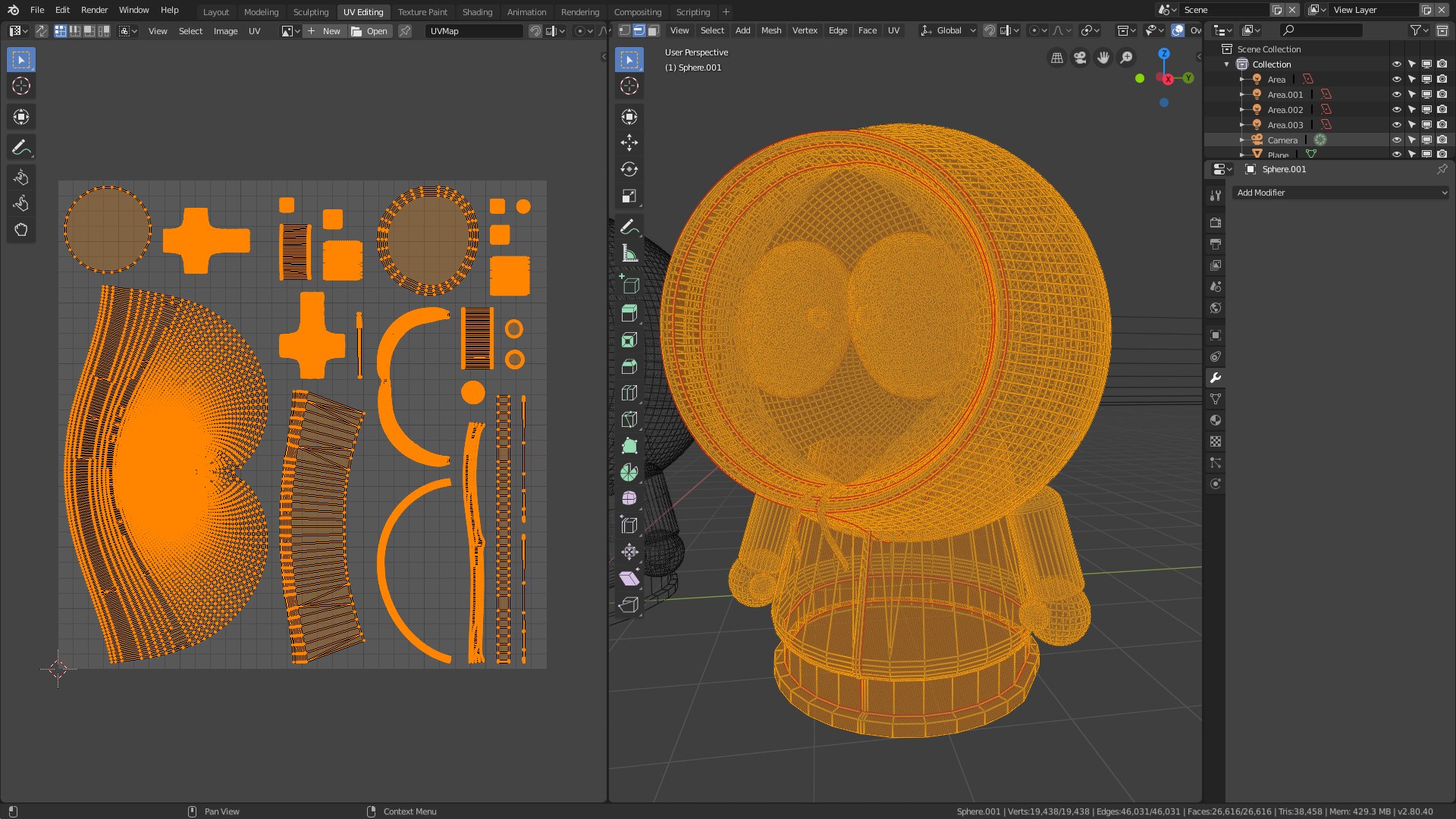
Task: Click the New image button
Action: (325, 31)
